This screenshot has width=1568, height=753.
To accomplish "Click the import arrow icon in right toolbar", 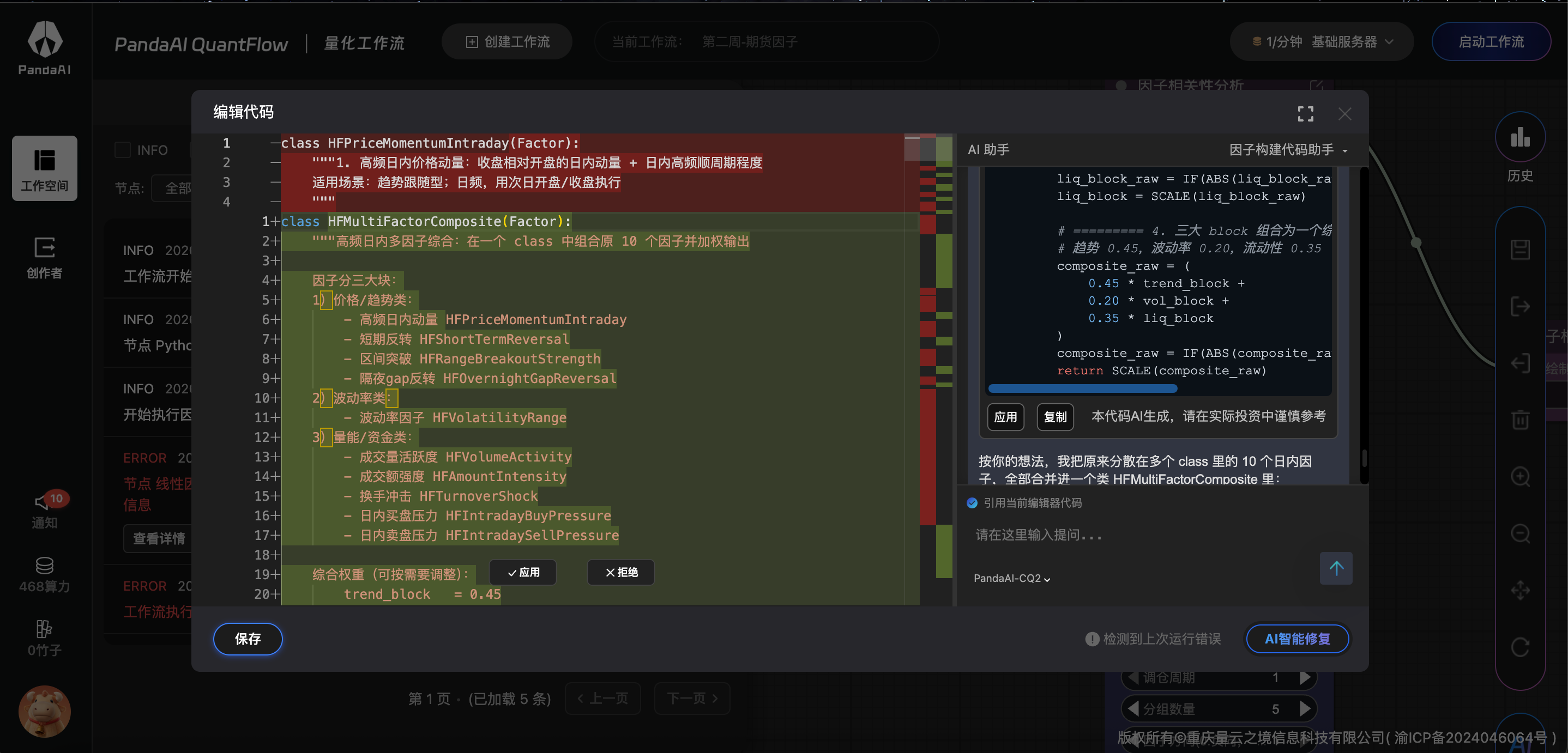I will click(1520, 363).
